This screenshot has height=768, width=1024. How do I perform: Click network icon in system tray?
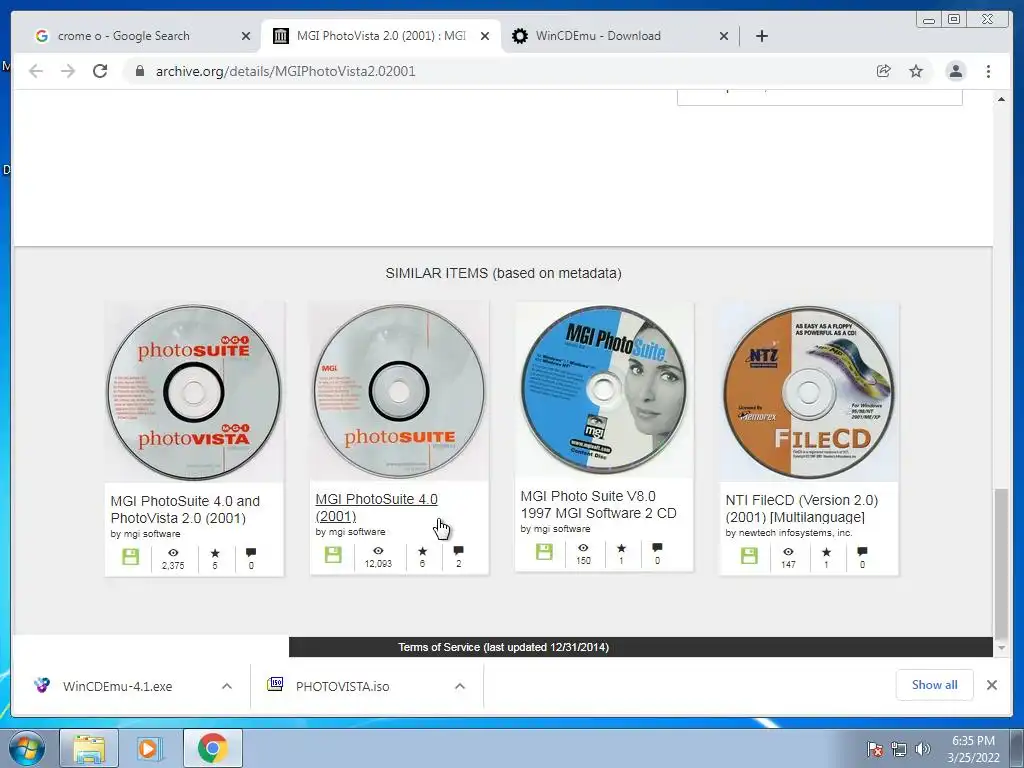[899, 749]
